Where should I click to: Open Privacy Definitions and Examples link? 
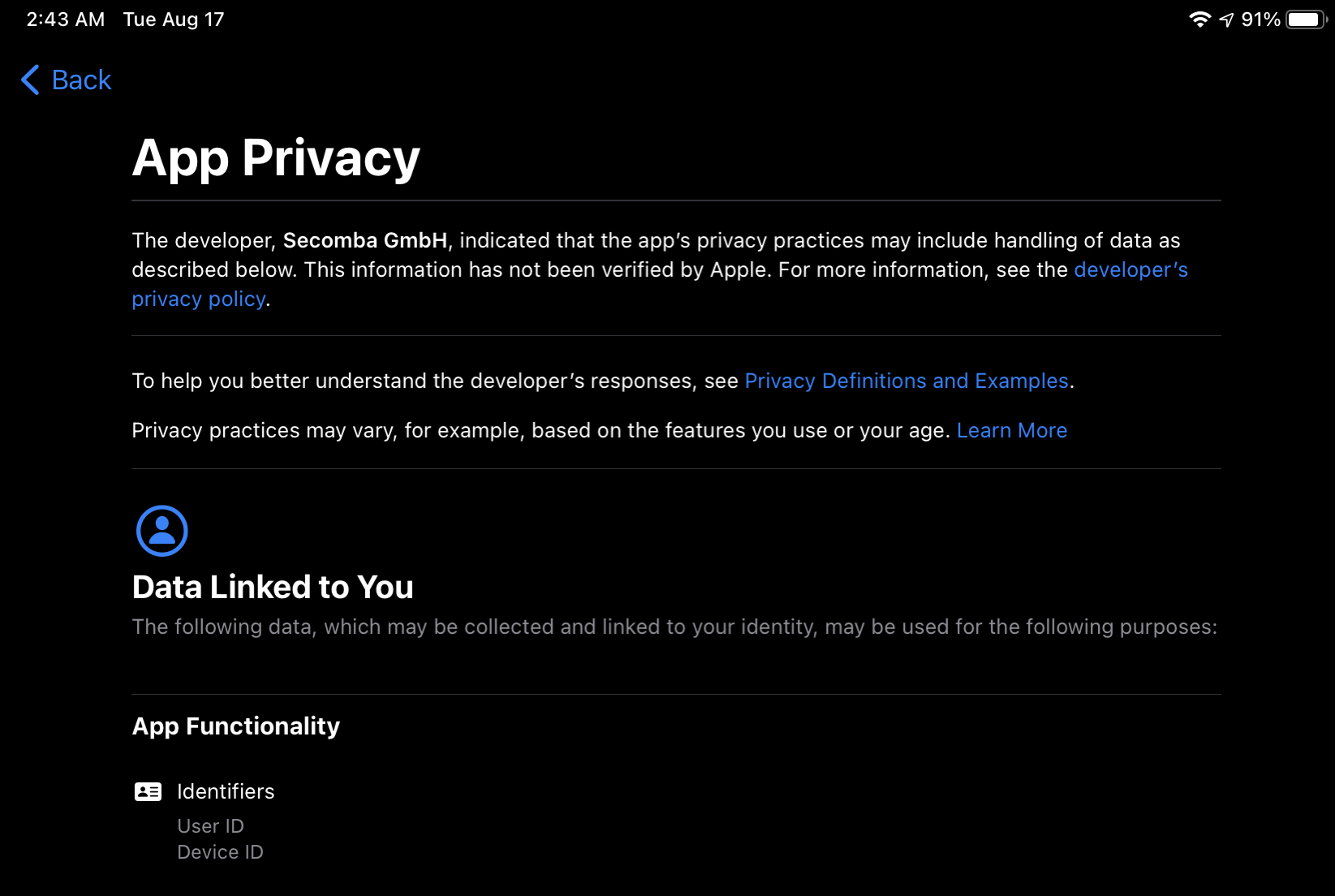[x=906, y=381]
